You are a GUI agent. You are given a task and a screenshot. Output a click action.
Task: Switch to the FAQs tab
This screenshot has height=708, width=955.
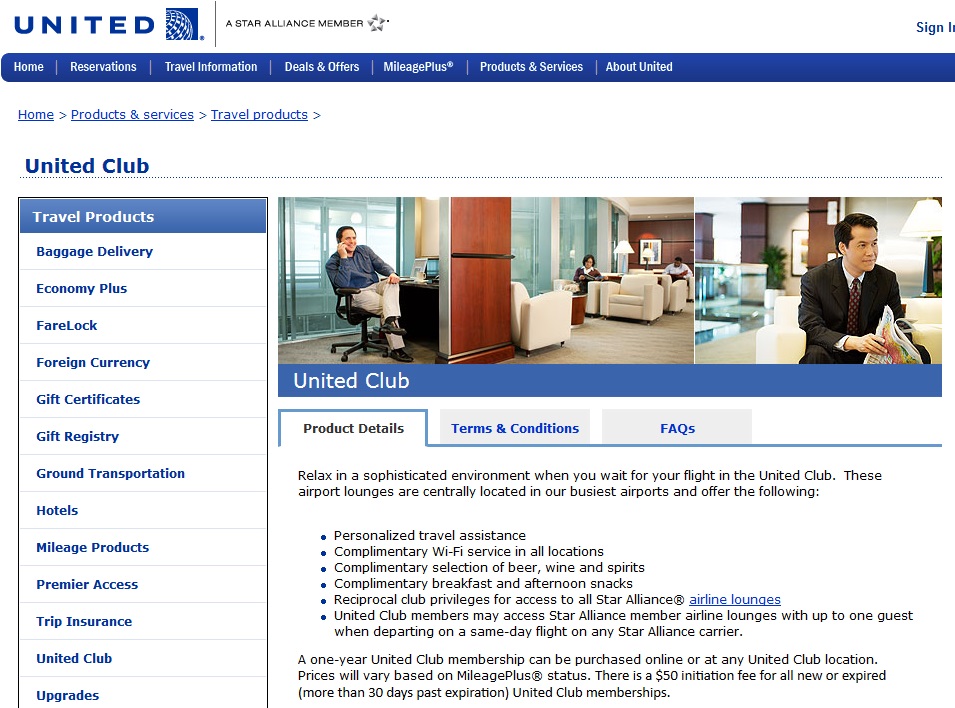pyautogui.click(x=677, y=428)
